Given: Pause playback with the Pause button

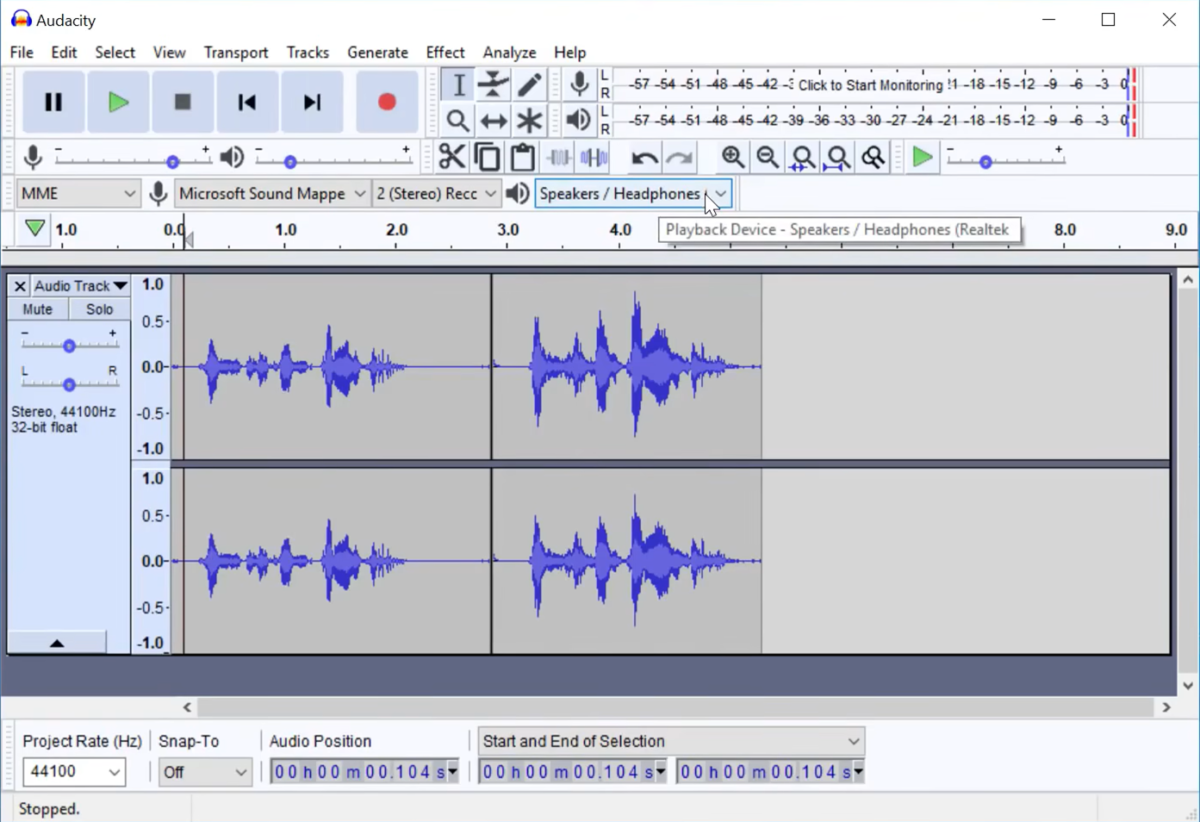Looking at the screenshot, I should point(54,102).
